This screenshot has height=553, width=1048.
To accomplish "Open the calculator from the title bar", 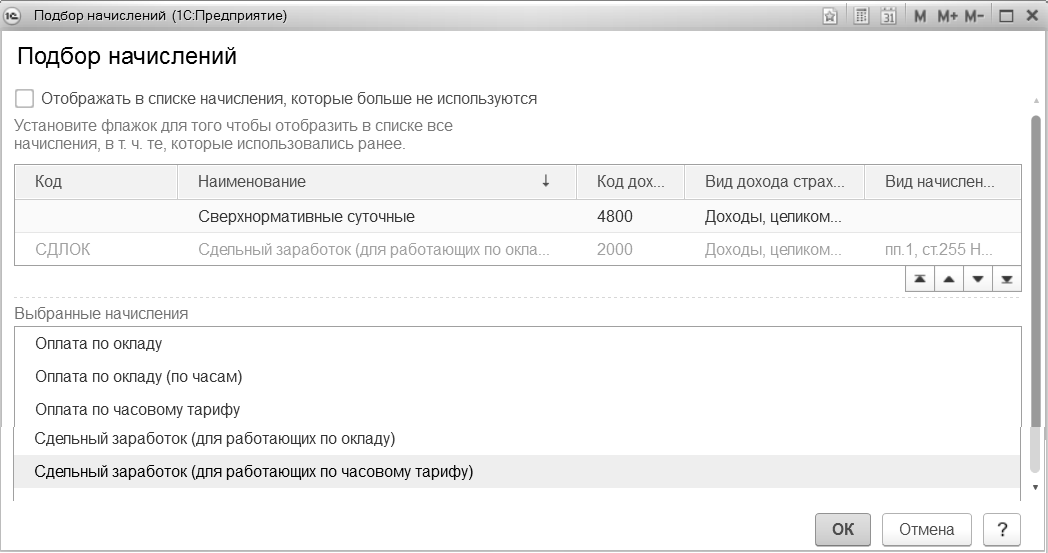I will 861,16.
